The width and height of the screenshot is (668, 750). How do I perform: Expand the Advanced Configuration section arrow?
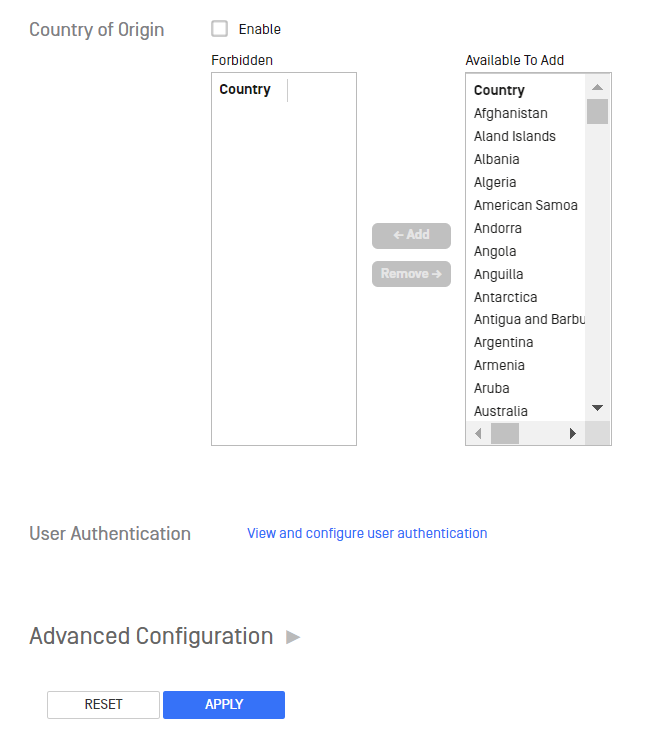293,637
